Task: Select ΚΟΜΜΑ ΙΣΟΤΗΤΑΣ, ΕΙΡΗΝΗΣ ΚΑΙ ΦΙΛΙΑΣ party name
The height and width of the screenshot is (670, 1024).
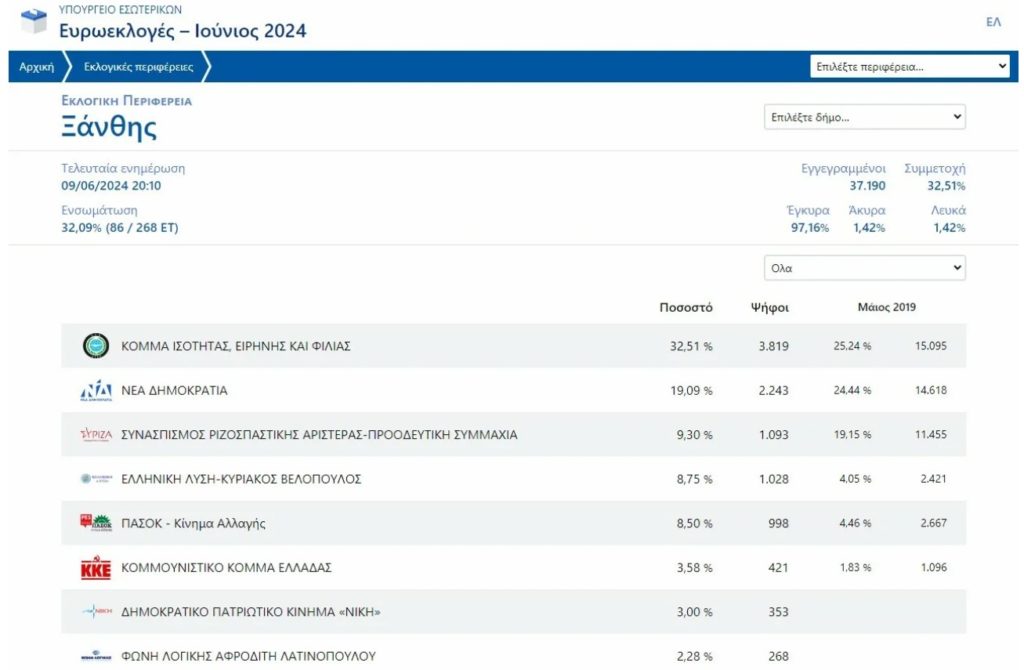Action: [236, 346]
